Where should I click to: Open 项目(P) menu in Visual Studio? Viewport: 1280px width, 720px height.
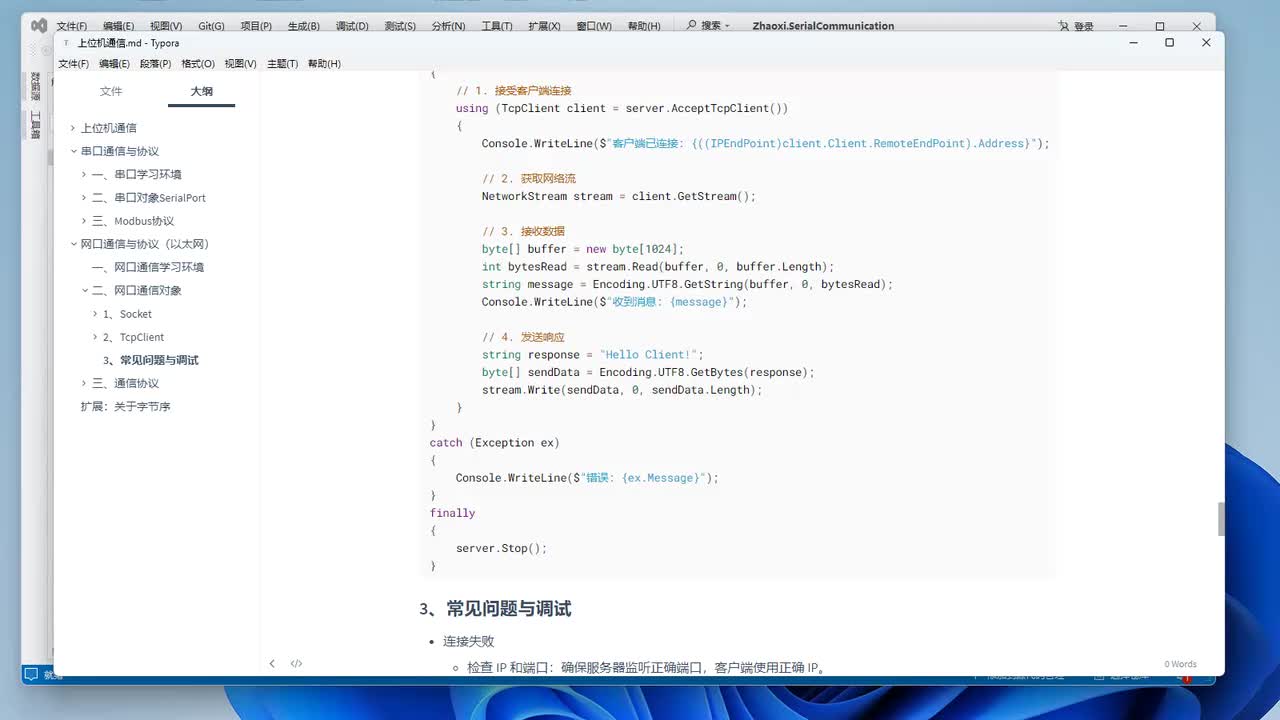point(256,26)
